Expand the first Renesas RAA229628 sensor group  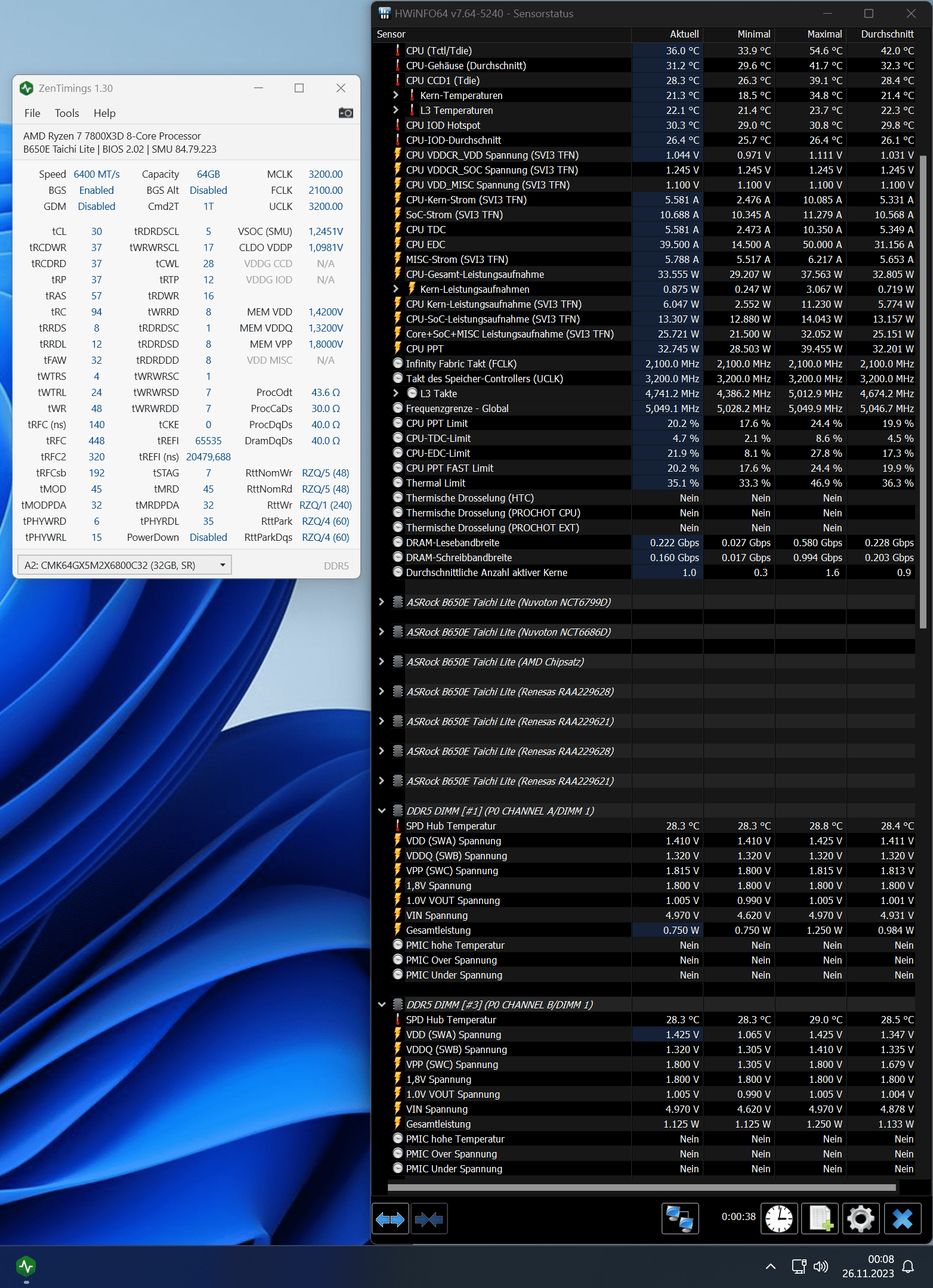[382, 691]
